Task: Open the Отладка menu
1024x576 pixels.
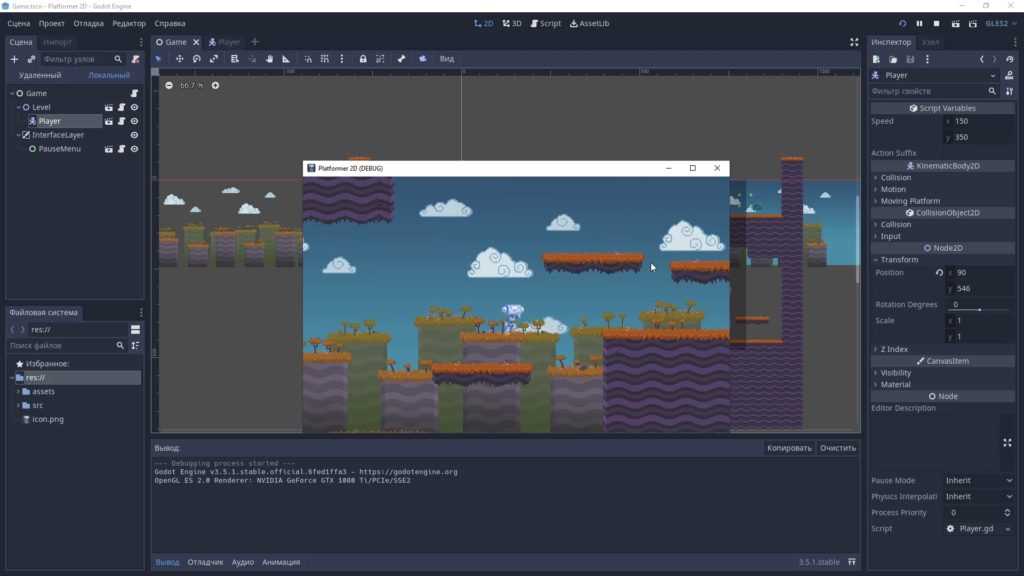Action: pos(88,23)
